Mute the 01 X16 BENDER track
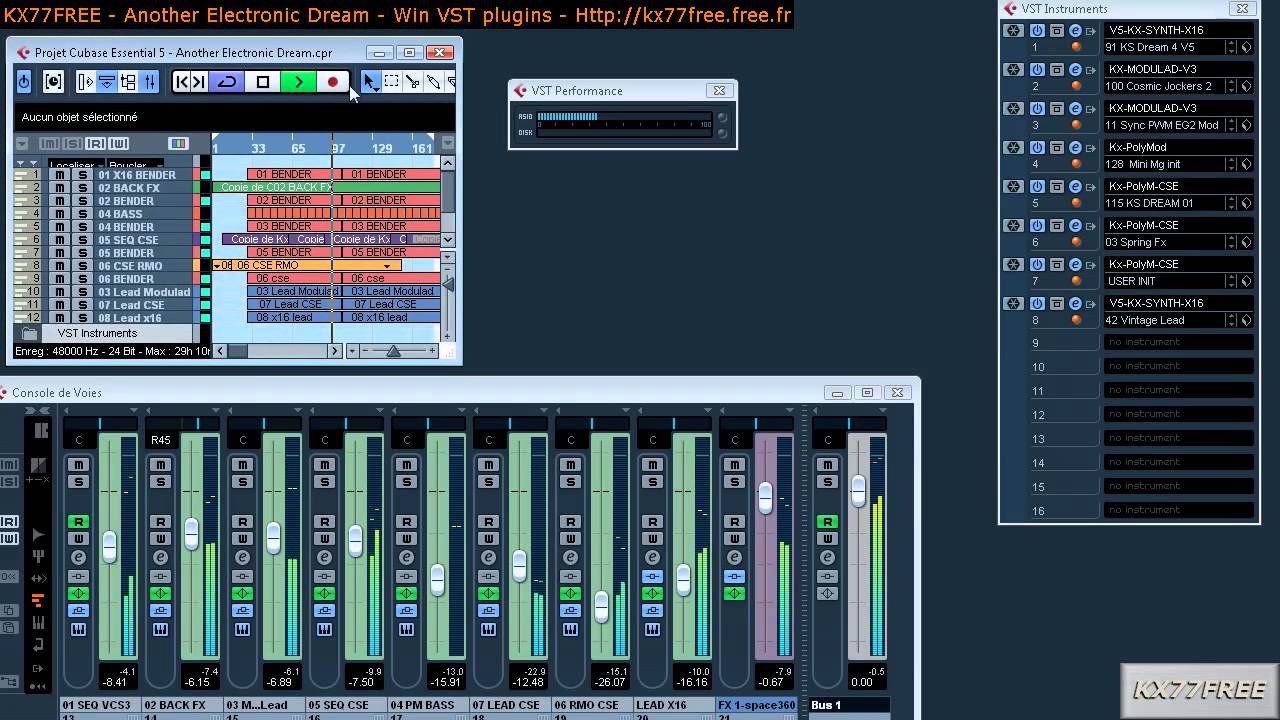1280x720 pixels. coord(60,175)
